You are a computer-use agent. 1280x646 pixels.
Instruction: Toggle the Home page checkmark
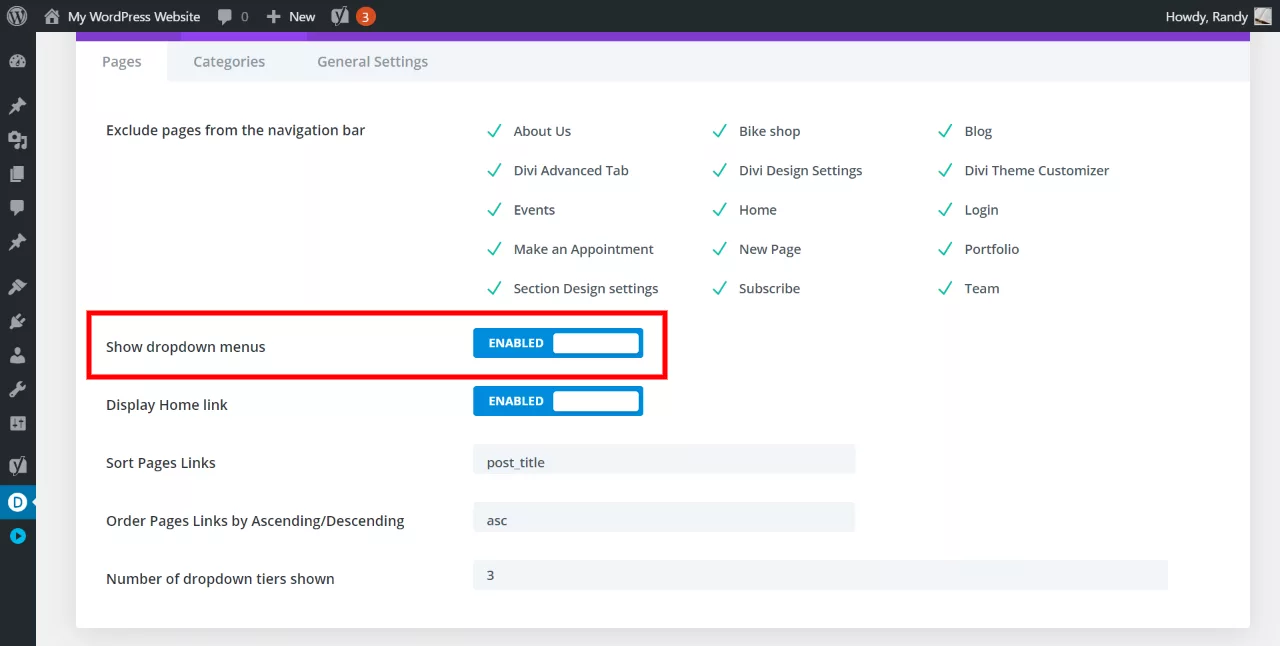[719, 209]
